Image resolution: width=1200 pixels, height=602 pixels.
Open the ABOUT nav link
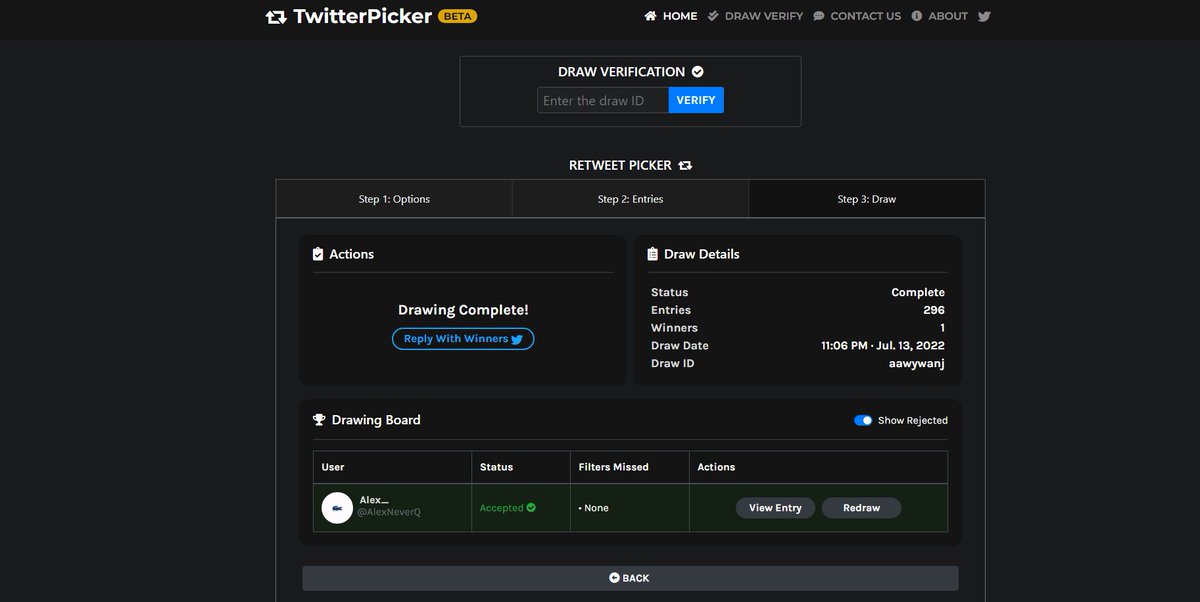939,16
